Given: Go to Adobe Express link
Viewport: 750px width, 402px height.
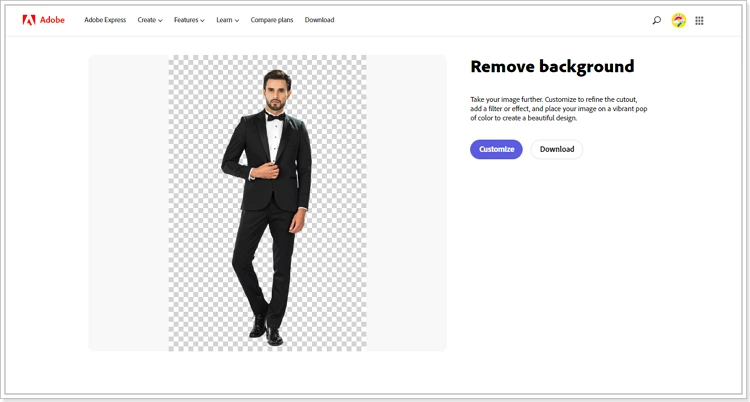Looking at the screenshot, I should 105,20.
